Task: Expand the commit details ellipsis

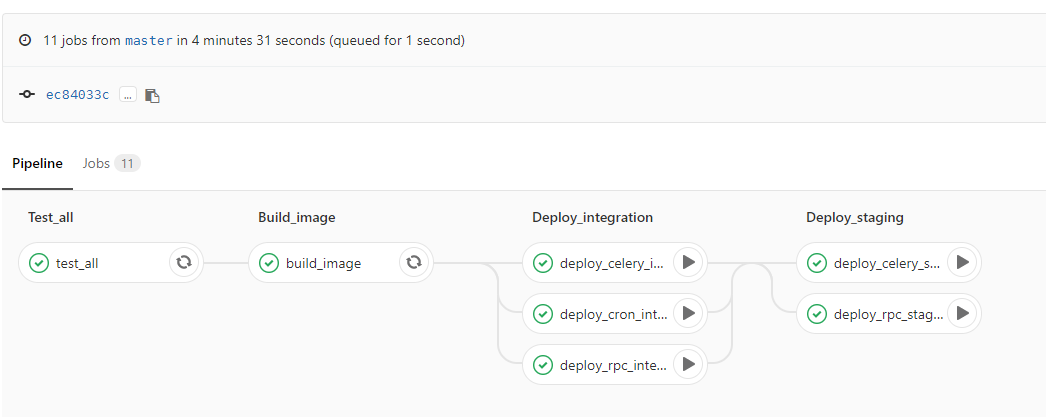Action: [x=127, y=95]
